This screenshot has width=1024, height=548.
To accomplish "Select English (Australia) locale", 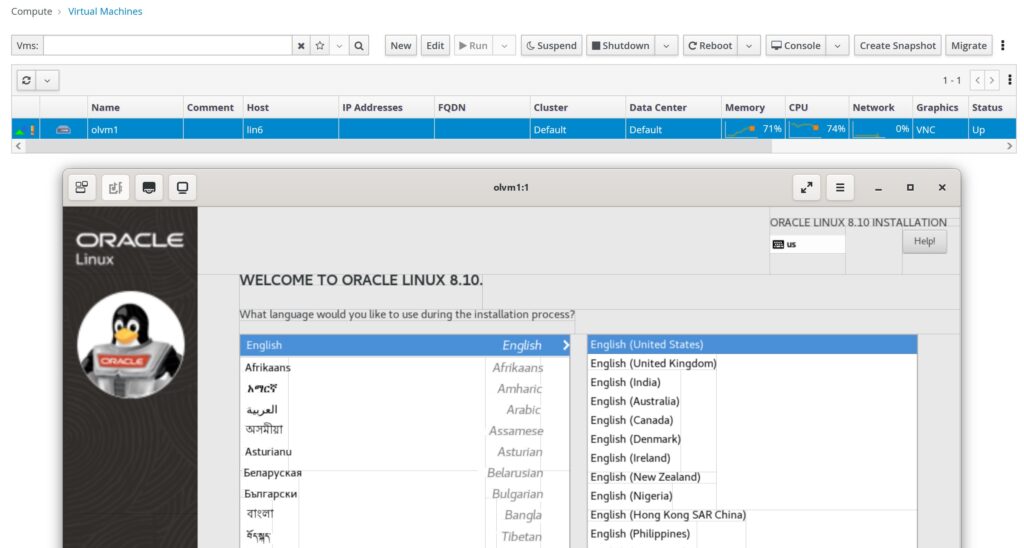I will 752,401.
